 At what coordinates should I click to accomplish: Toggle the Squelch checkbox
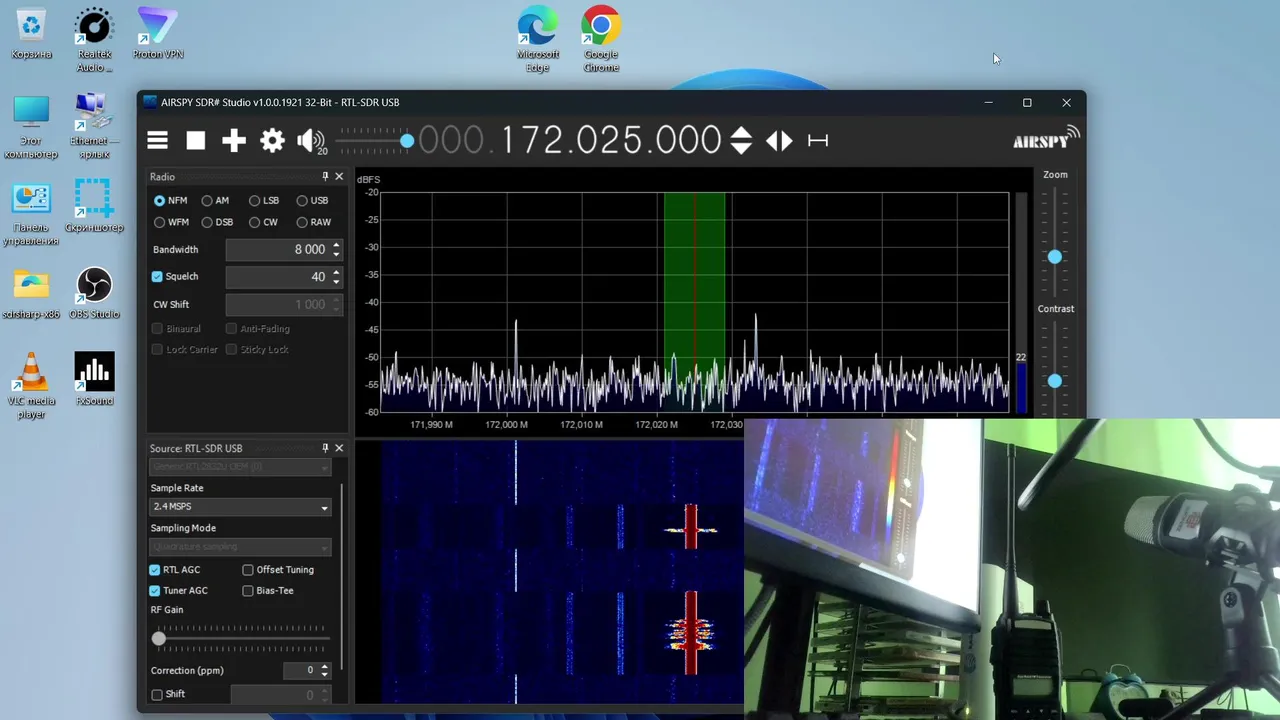[x=157, y=277]
